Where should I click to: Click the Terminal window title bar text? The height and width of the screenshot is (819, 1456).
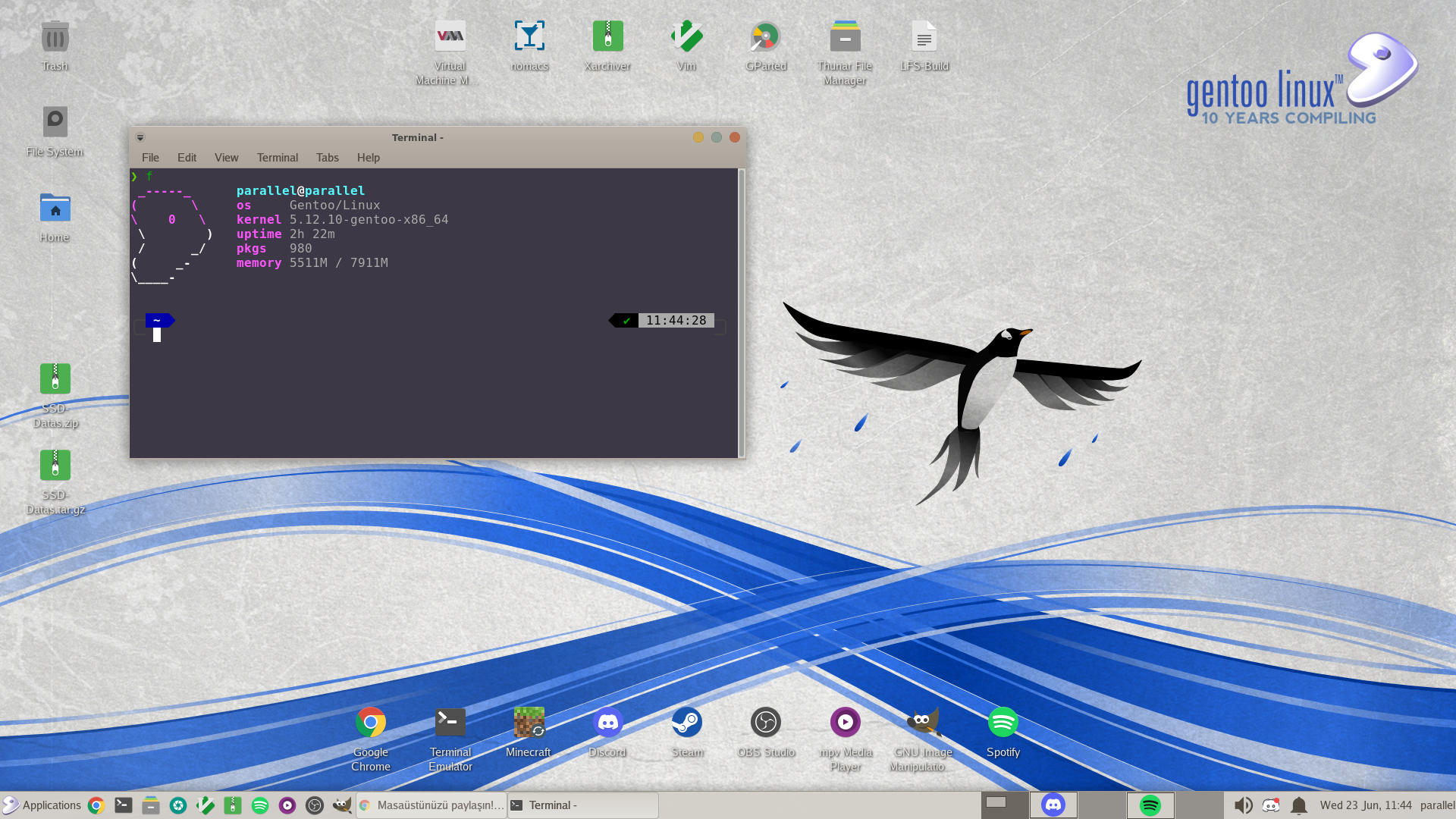pos(418,137)
